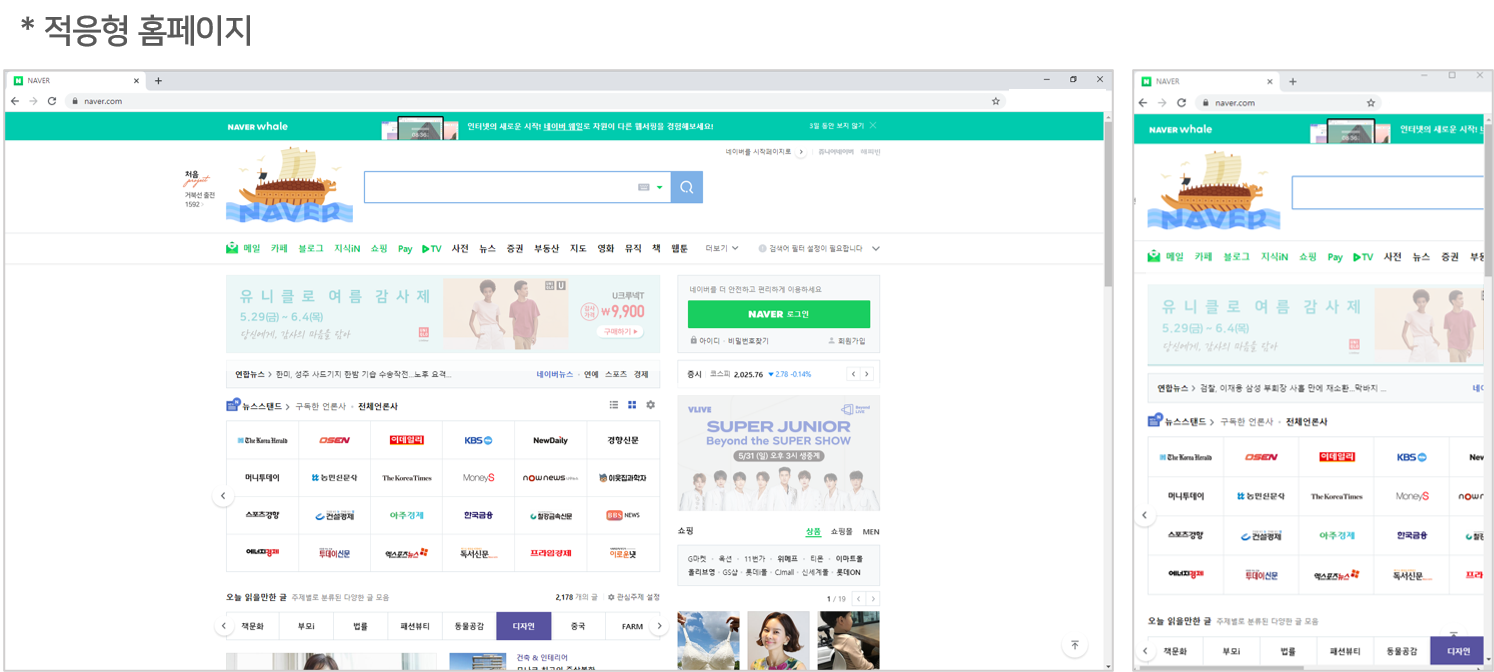Open 전체언론사 link in left window
Image resolution: width=1494 pixels, height=672 pixels.
click(x=378, y=406)
